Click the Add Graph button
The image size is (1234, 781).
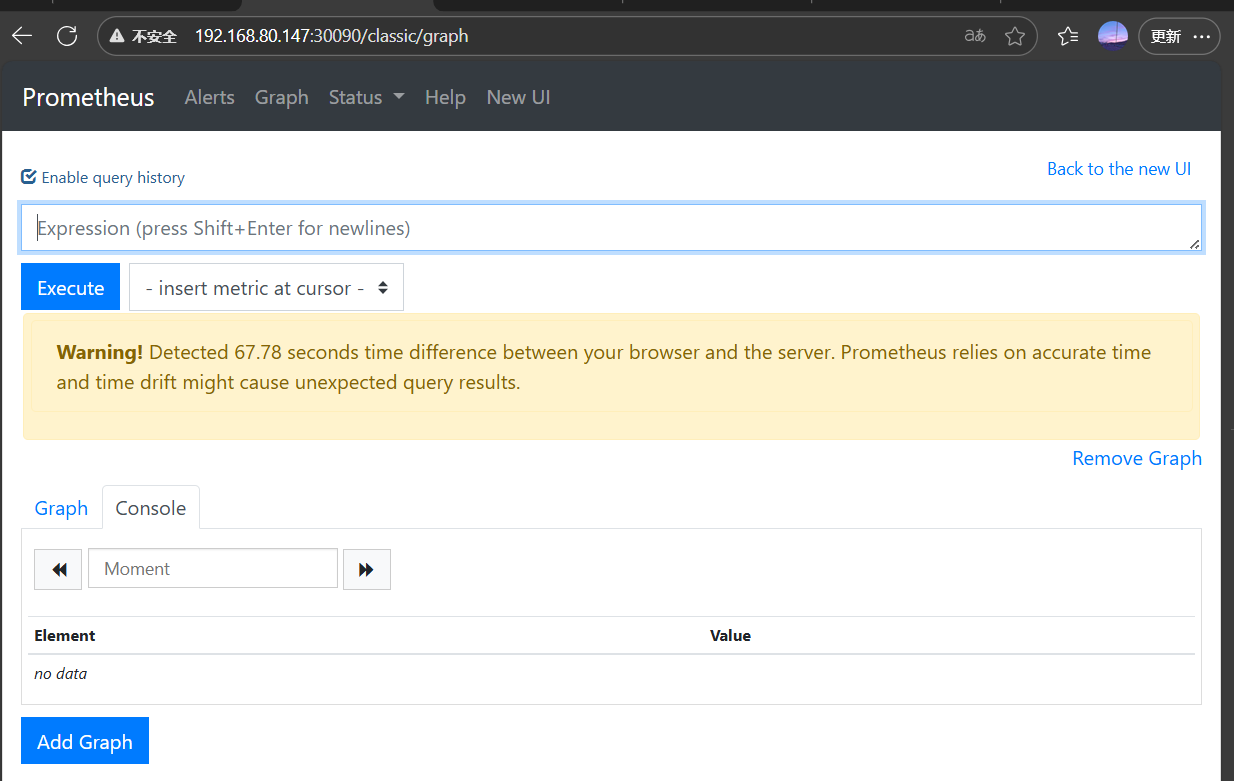coord(85,741)
